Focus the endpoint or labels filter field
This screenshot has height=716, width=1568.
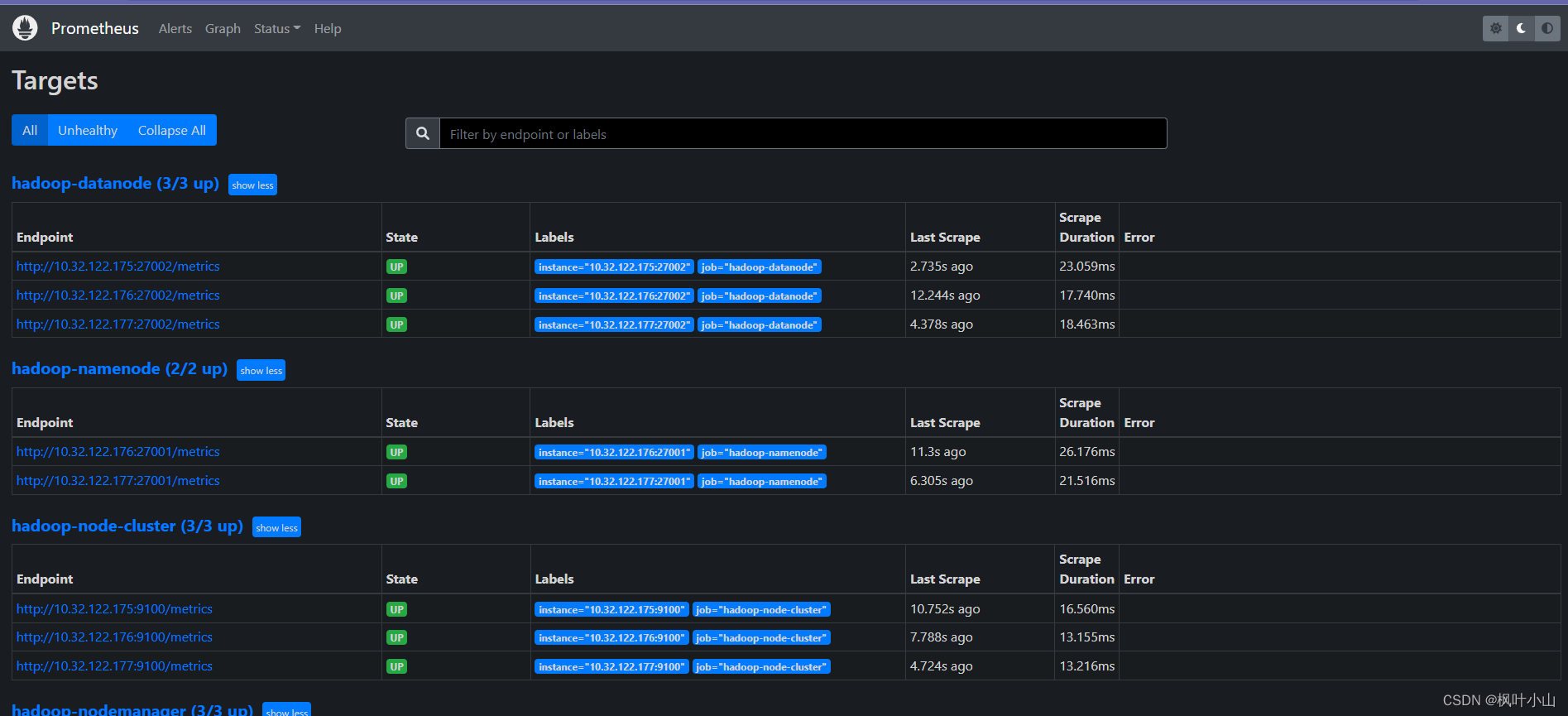pyautogui.click(x=803, y=133)
